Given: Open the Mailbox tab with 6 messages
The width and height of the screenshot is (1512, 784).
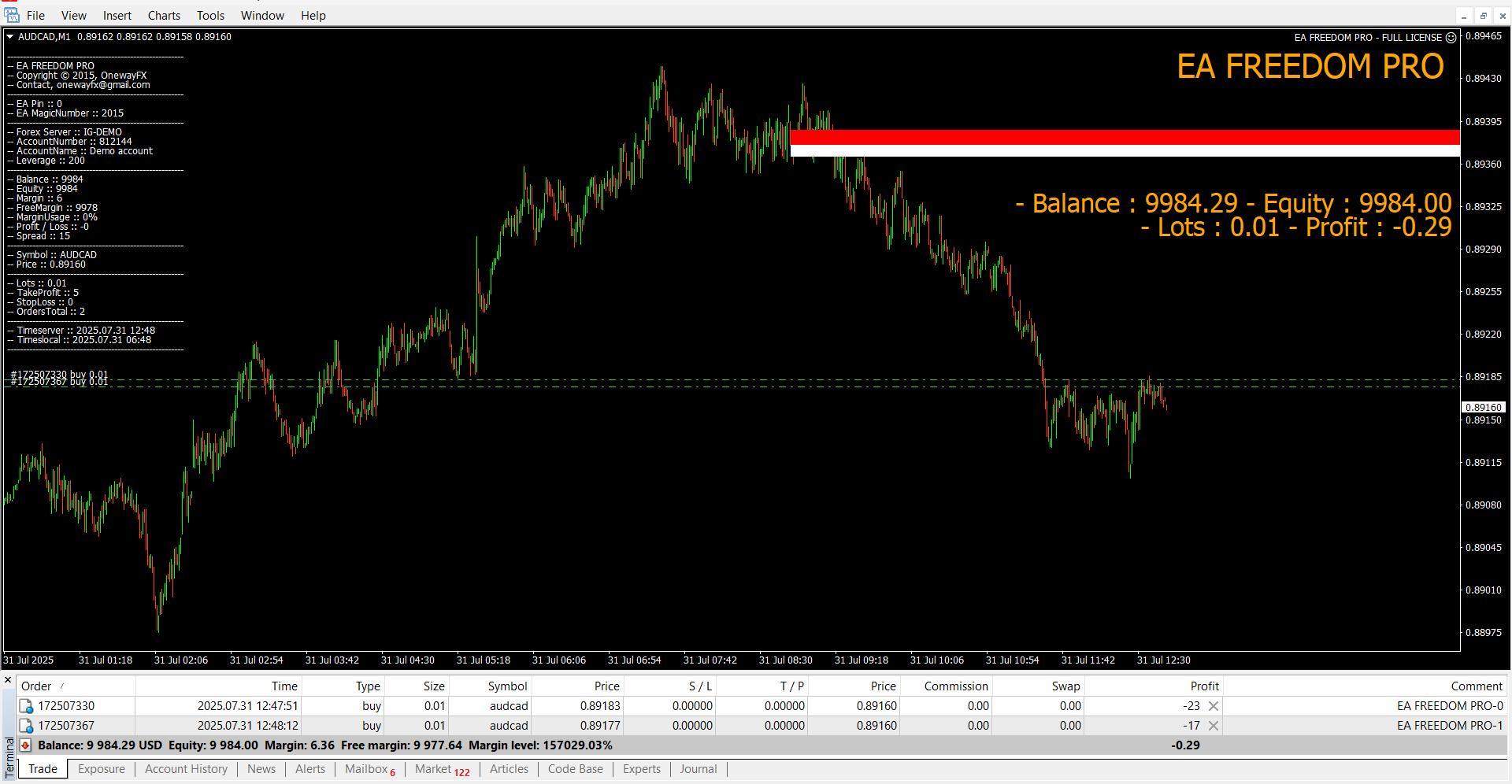Looking at the screenshot, I should (369, 769).
